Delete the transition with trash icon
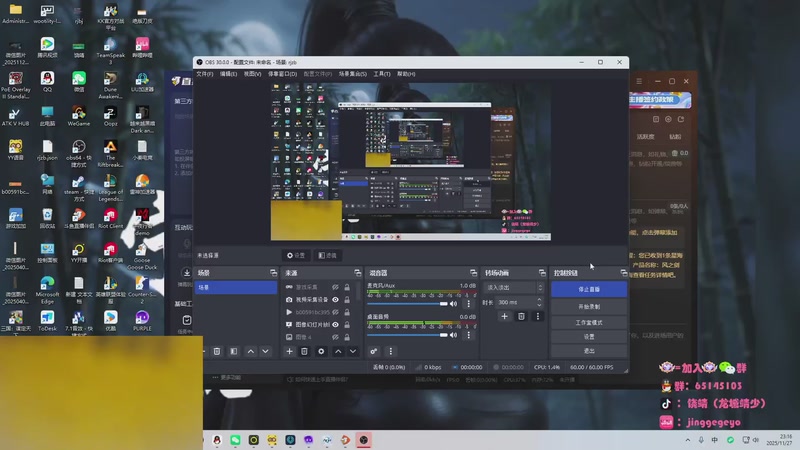The height and width of the screenshot is (450, 800). (x=521, y=316)
